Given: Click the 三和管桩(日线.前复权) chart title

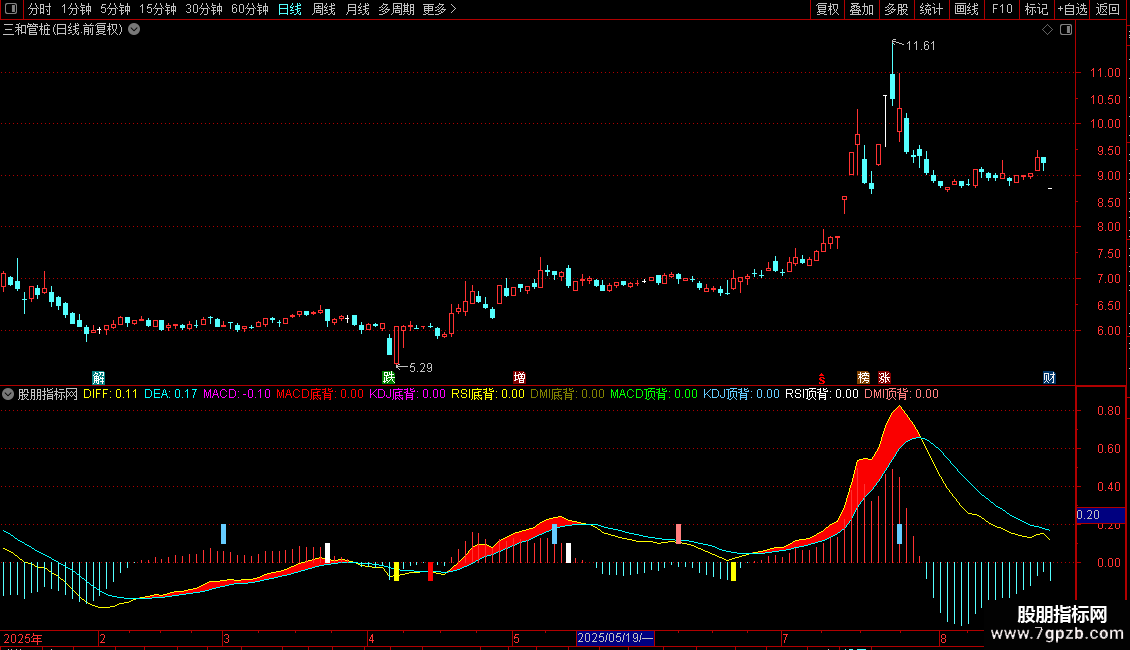Looking at the screenshot, I should pos(63,30).
